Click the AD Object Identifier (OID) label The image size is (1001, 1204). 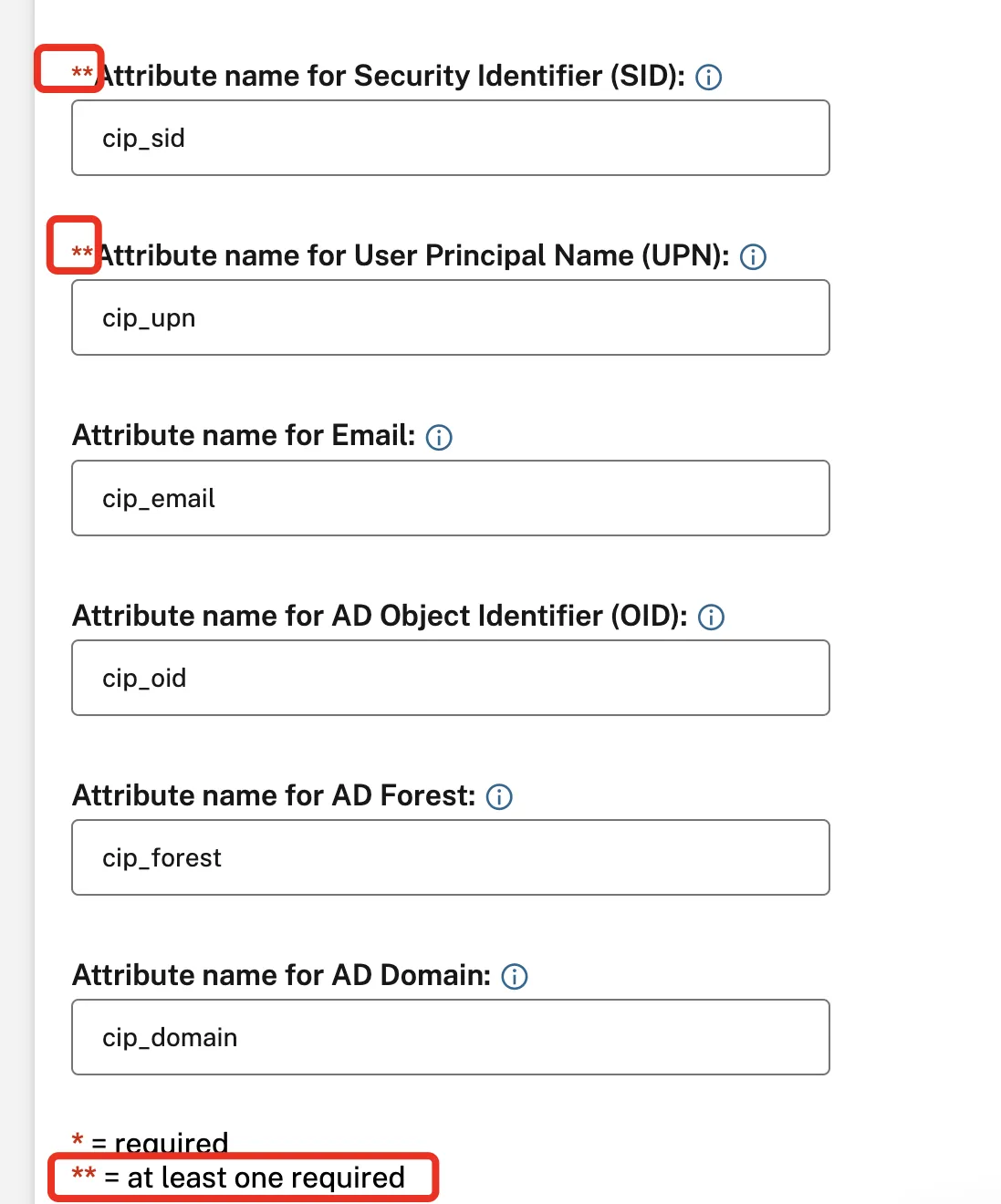pyautogui.click(x=380, y=616)
